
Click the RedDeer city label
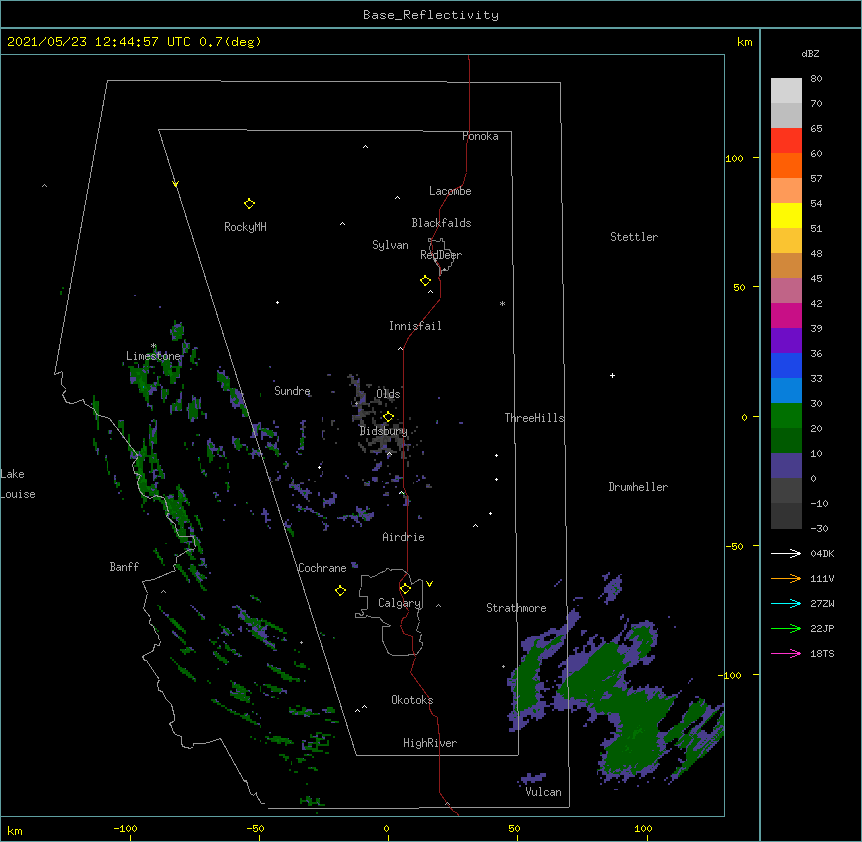[x=441, y=255]
